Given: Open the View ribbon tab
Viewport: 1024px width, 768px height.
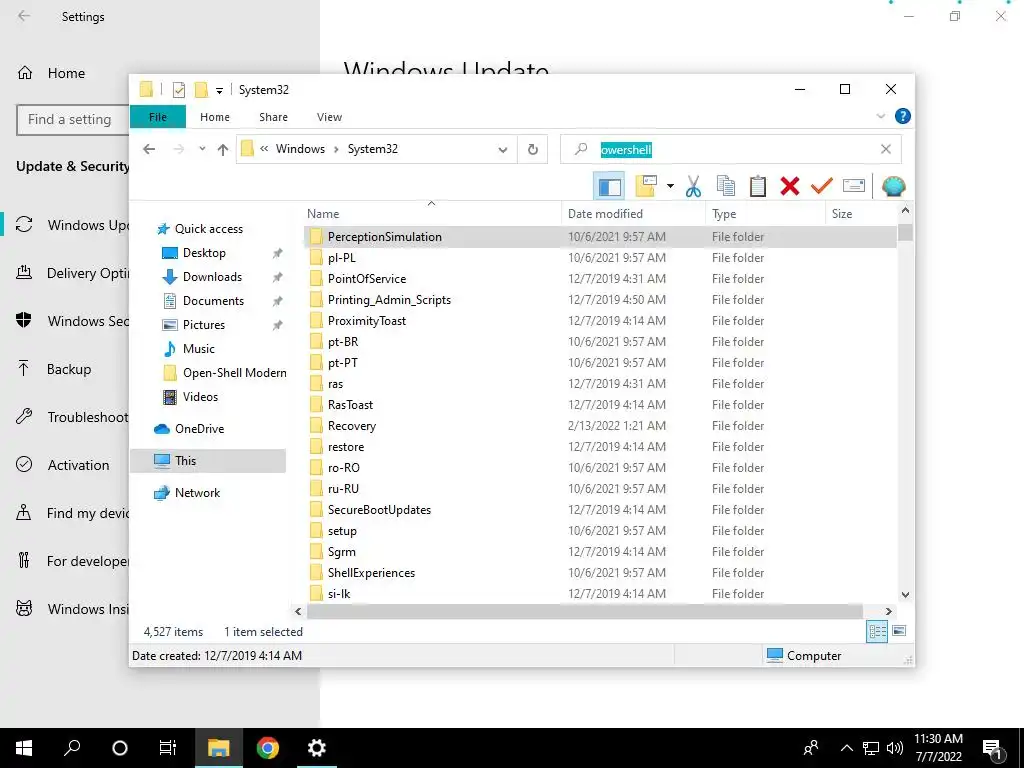Looking at the screenshot, I should (329, 117).
